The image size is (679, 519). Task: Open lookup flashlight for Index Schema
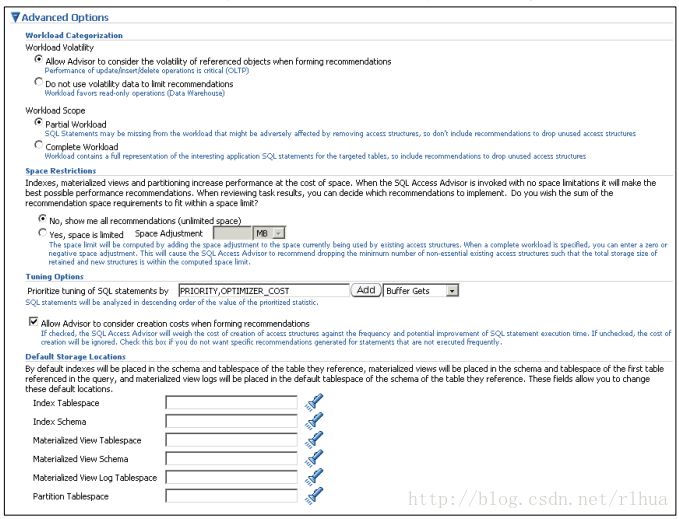pyautogui.click(x=314, y=421)
